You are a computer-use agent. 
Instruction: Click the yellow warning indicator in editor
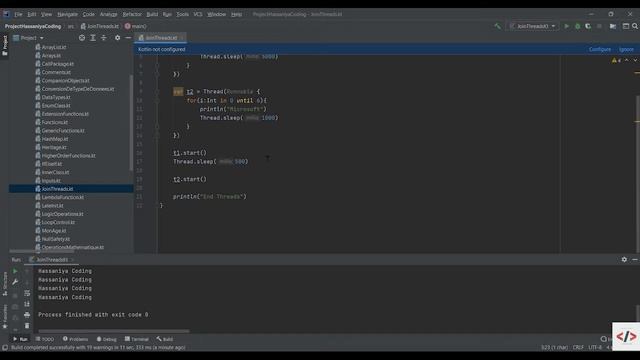[x=616, y=60]
